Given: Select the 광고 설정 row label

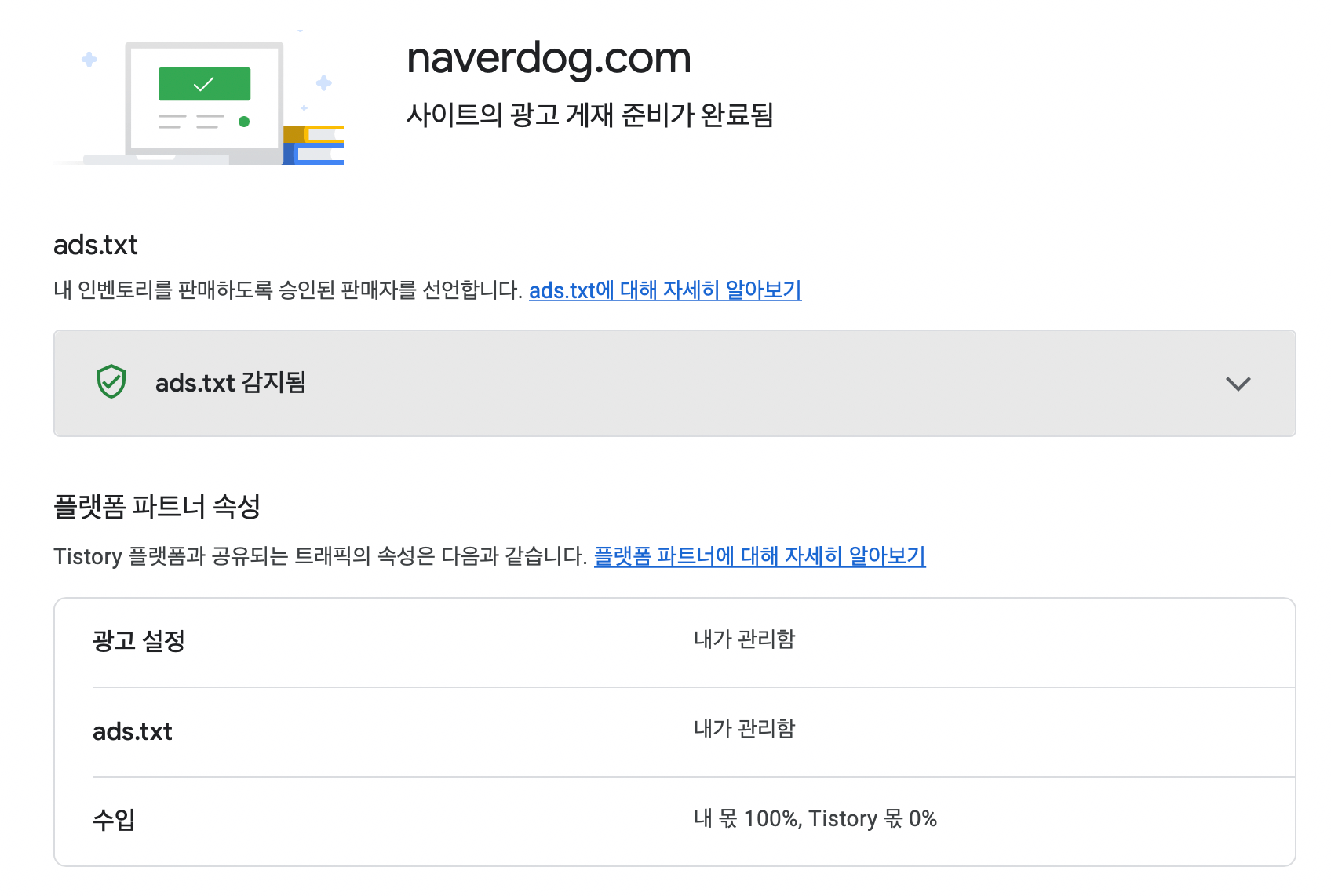Looking at the screenshot, I should 139,640.
